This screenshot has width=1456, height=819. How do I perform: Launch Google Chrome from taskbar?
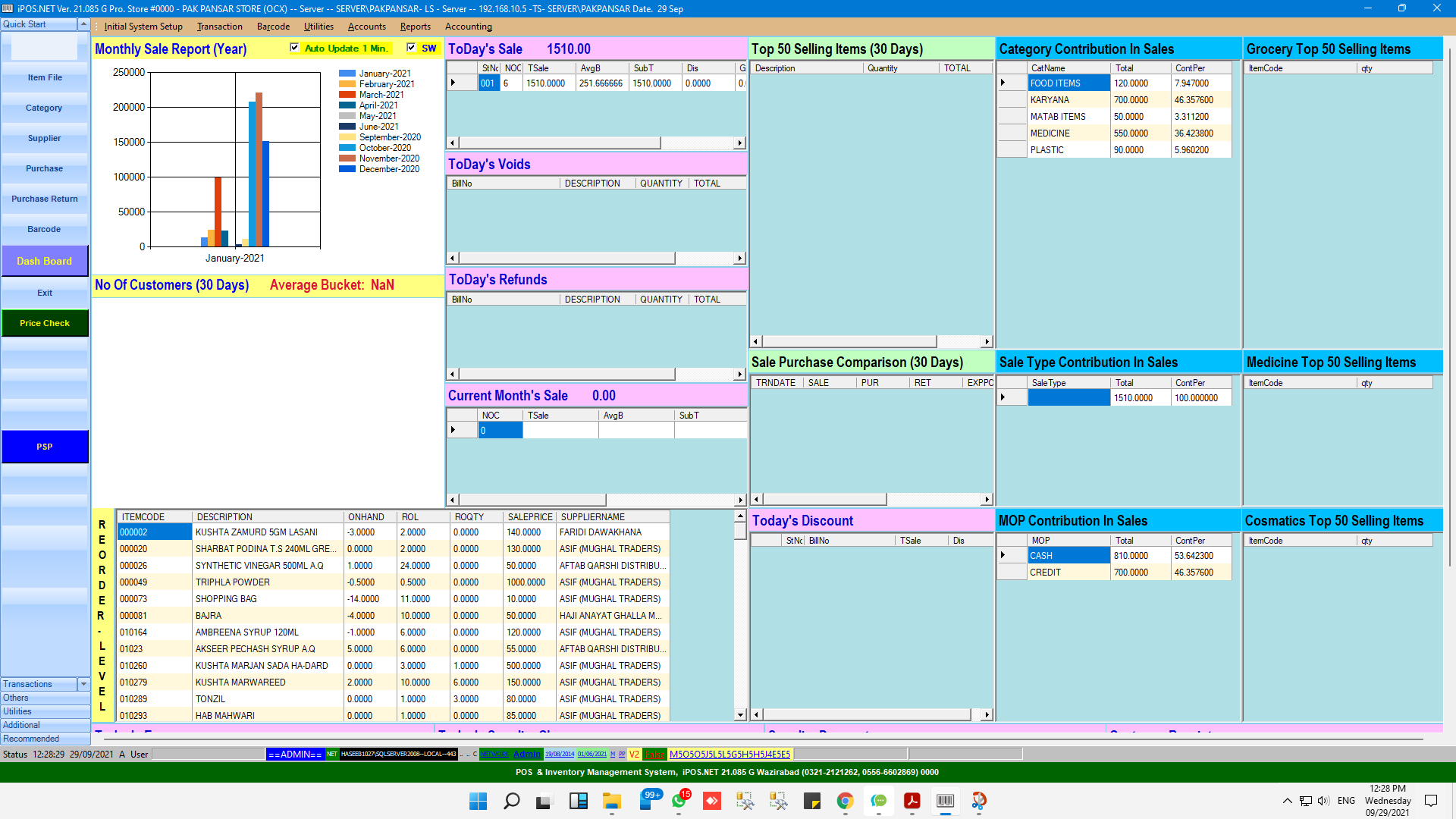[x=845, y=801]
